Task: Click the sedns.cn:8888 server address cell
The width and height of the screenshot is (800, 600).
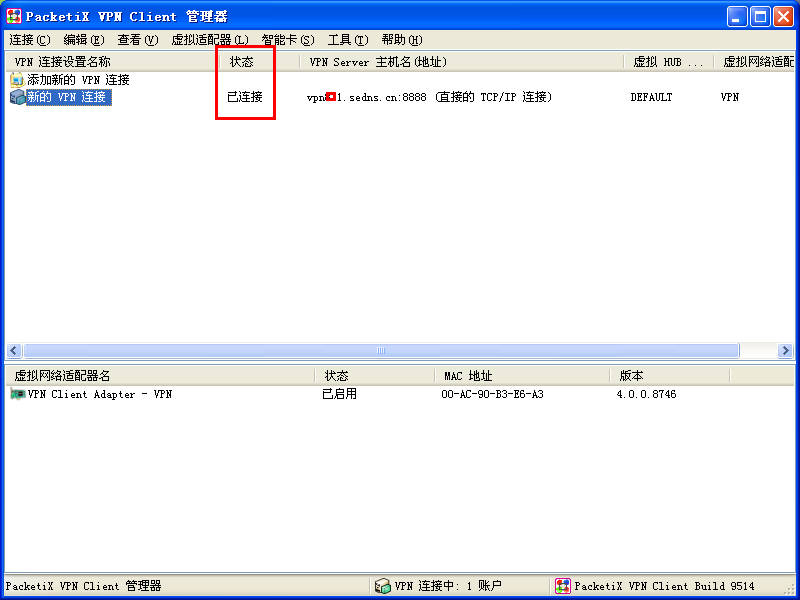Action: pyautogui.click(x=429, y=97)
